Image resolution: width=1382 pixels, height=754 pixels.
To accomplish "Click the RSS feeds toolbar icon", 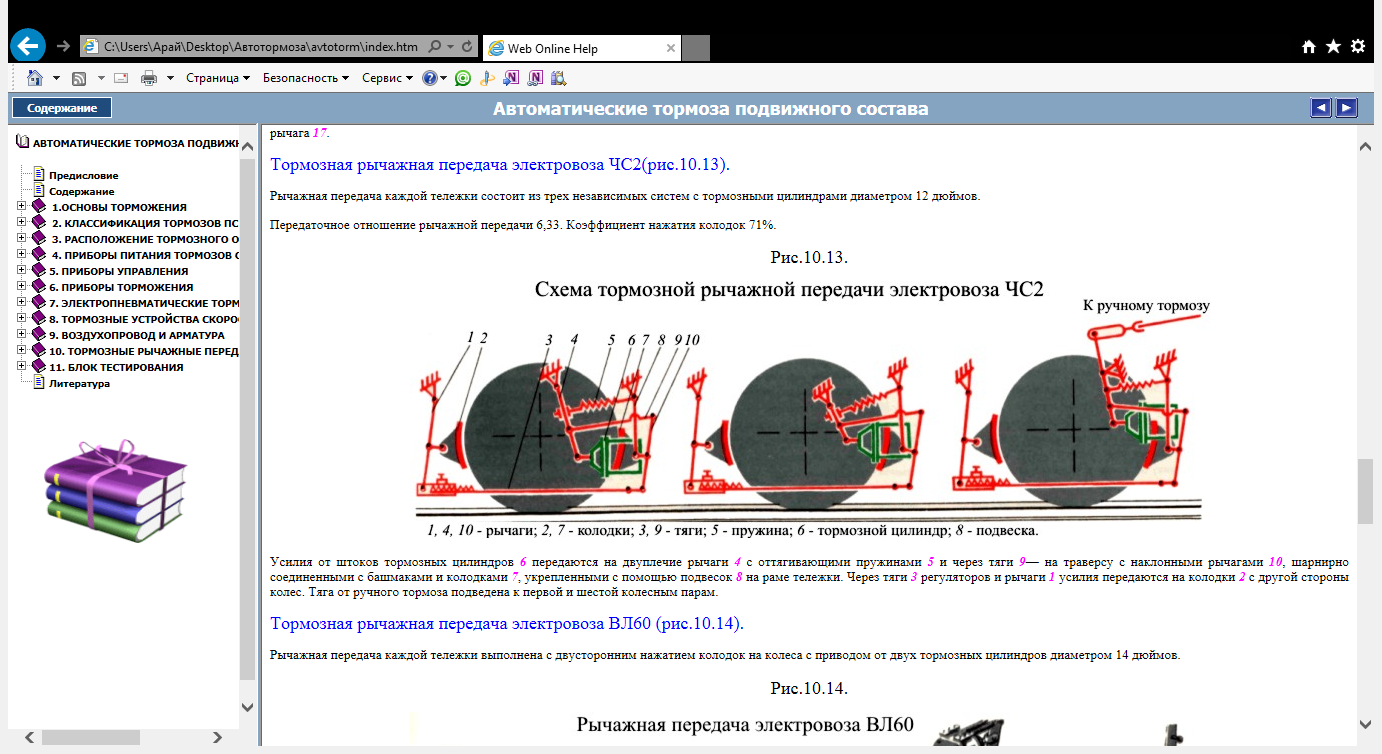I will (x=79, y=78).
